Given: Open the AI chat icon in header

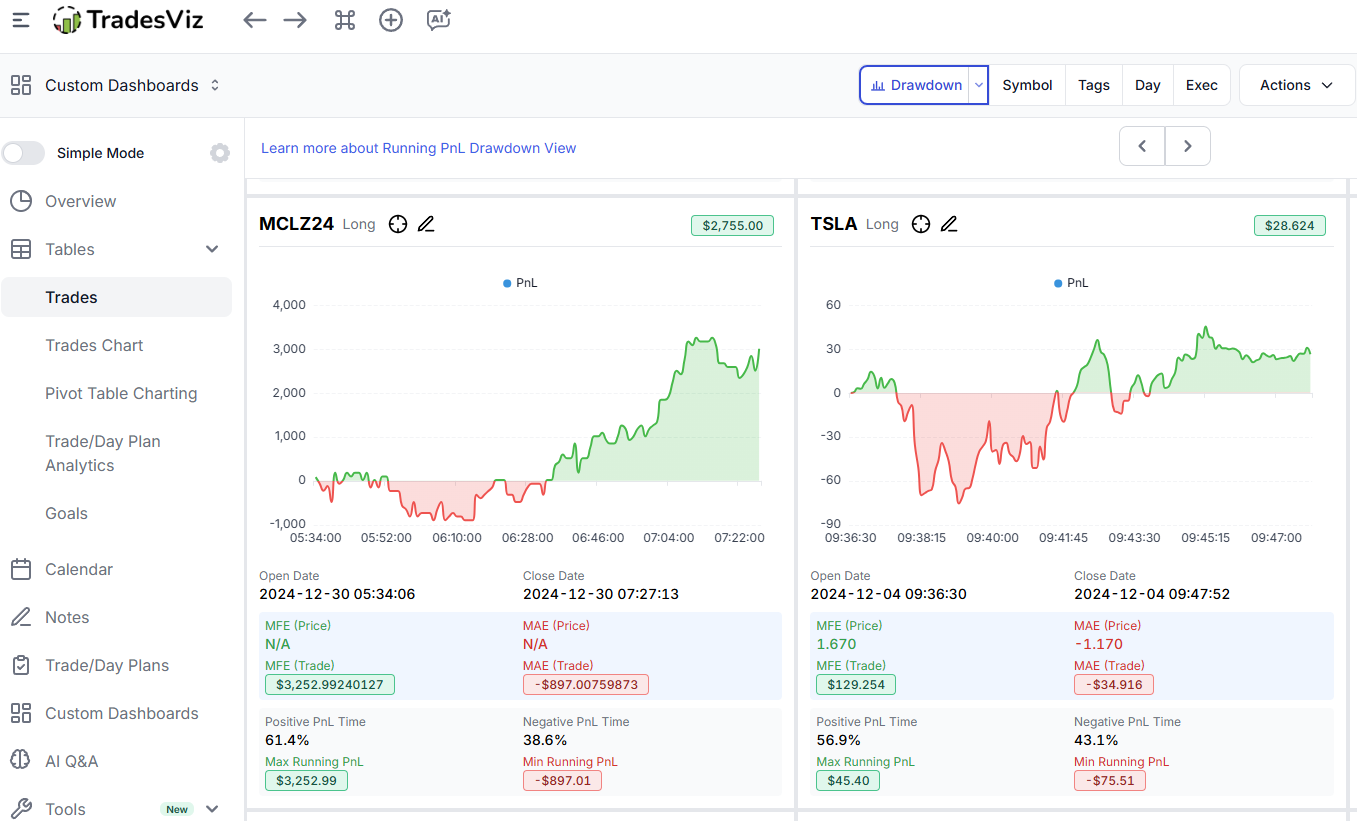Looking at the screenshot, I should [438, 20].
